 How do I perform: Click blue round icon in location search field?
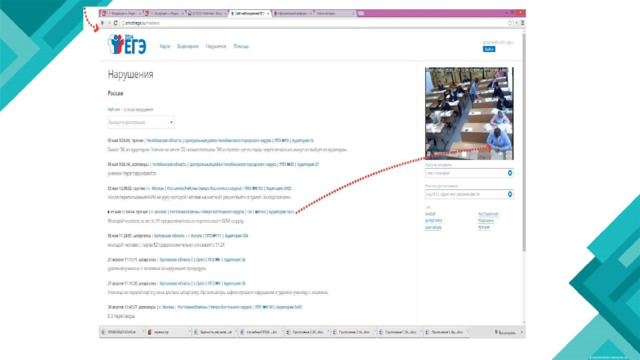pyautogui.click(x=510, y=194)
